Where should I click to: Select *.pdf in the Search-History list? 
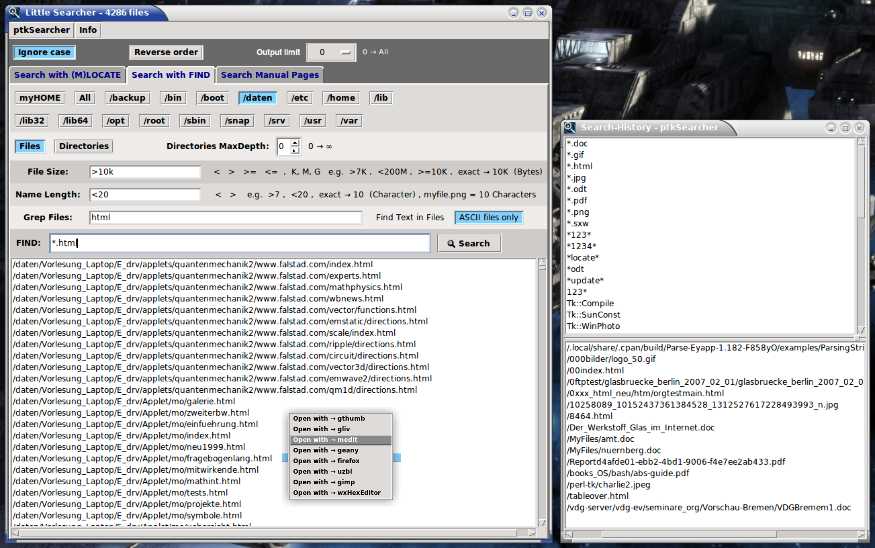click(x=577, y=200)
